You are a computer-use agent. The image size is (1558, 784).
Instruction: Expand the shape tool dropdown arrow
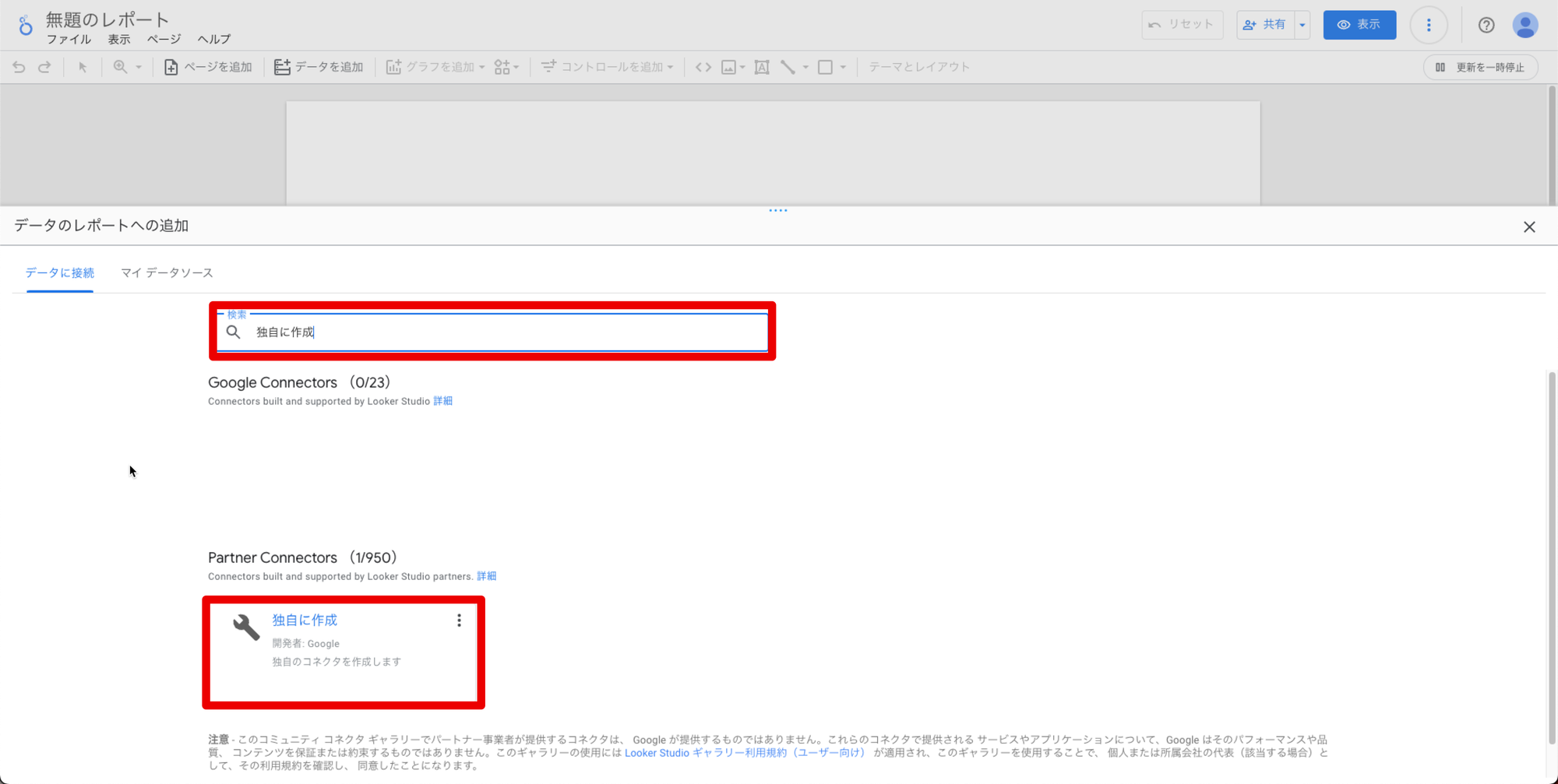[843, 67]
